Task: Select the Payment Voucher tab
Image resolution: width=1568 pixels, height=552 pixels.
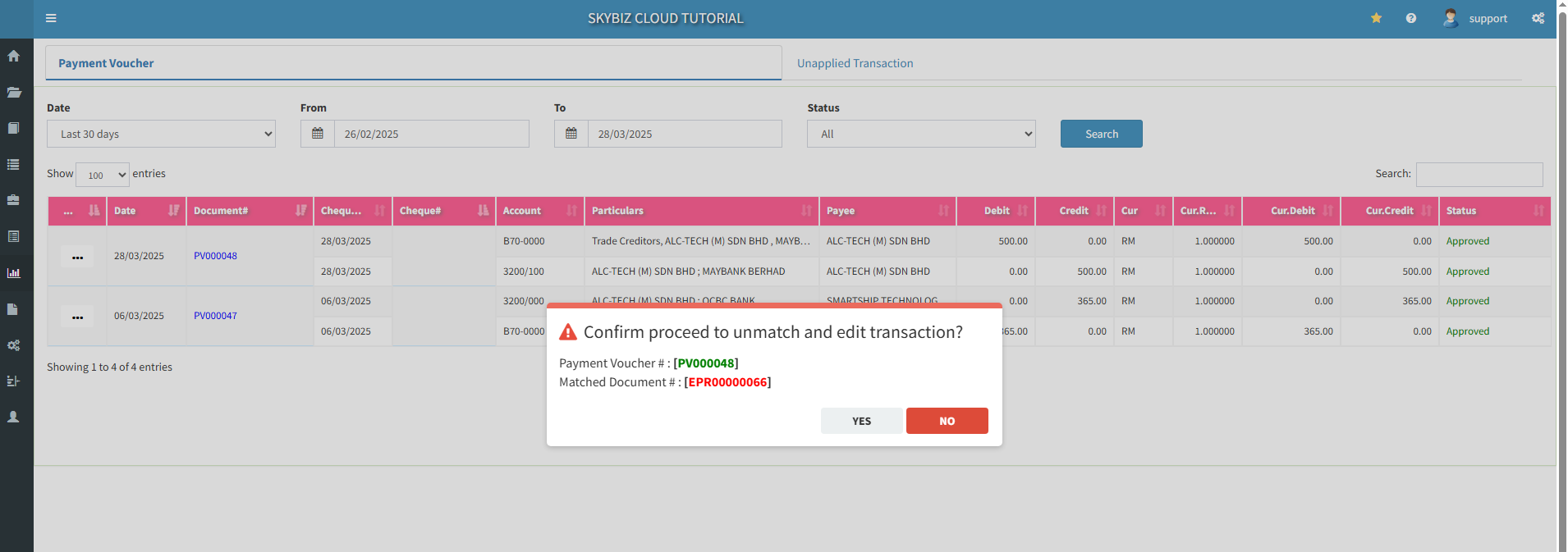Action: [x=106, y=63]
